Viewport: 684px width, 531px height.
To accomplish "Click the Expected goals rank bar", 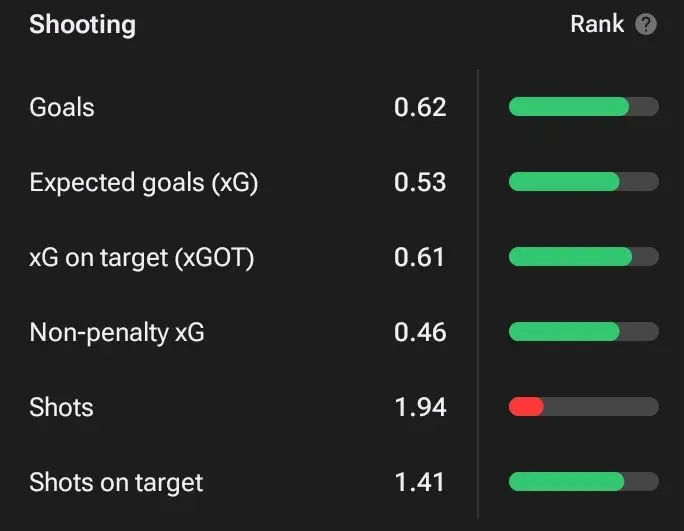I will click(584, 182).
